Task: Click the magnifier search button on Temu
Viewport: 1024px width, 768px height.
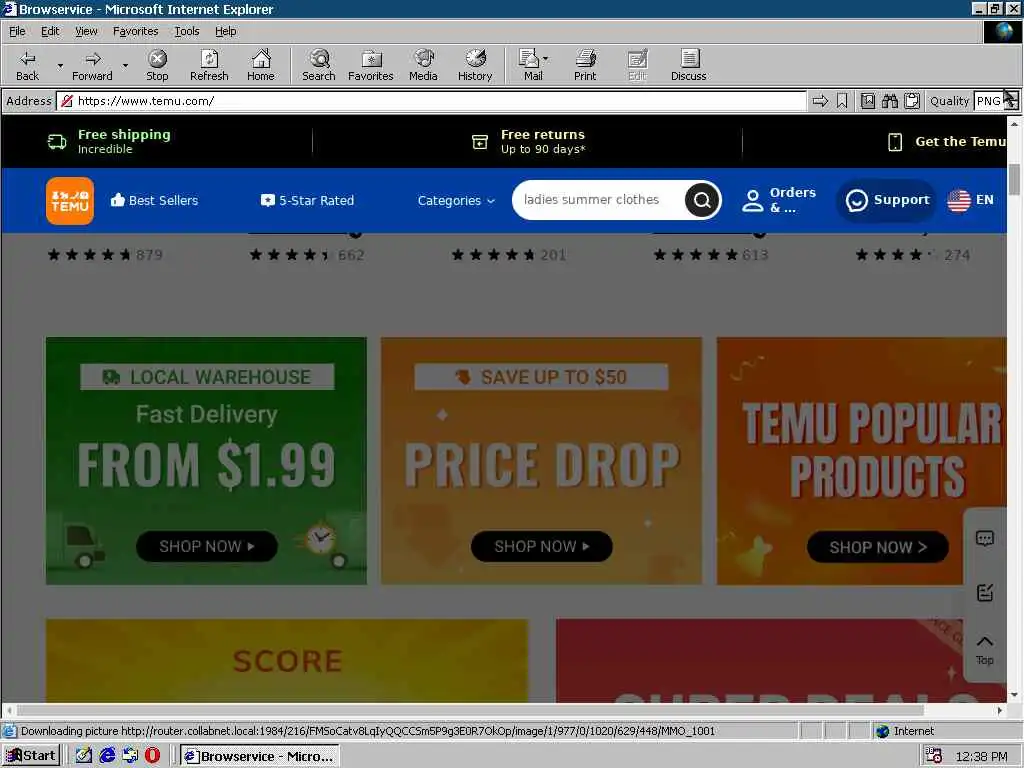Action: [x=702, y=200]
